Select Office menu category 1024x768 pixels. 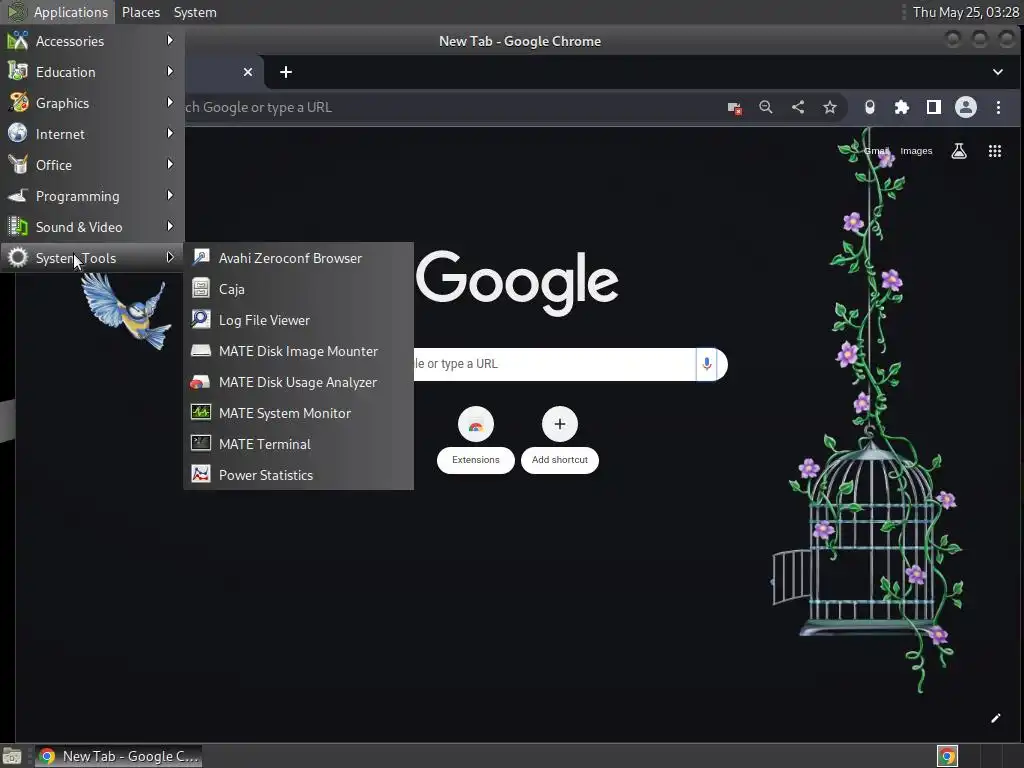point(92,165)
